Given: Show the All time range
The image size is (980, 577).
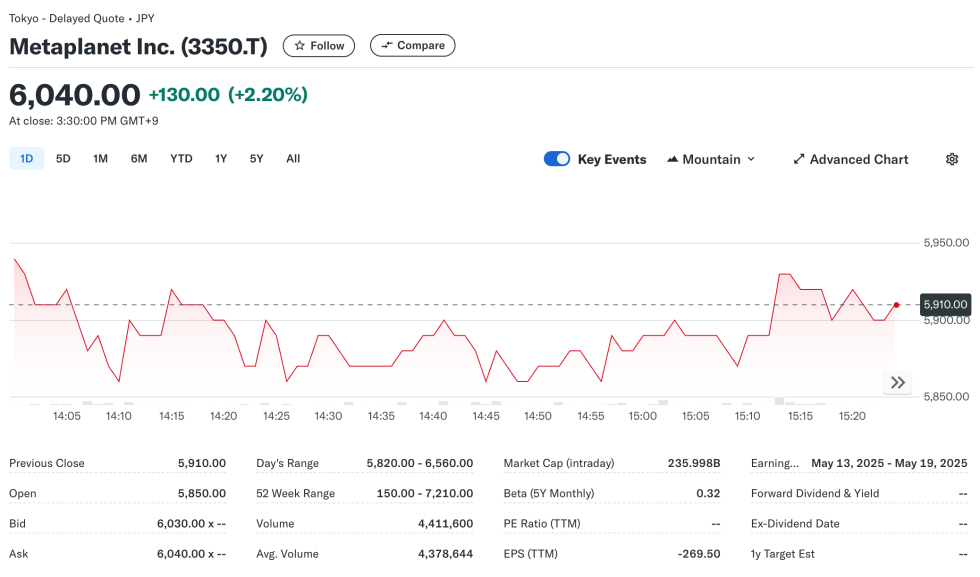Looking at the screenshot, I should pos(293,159).
